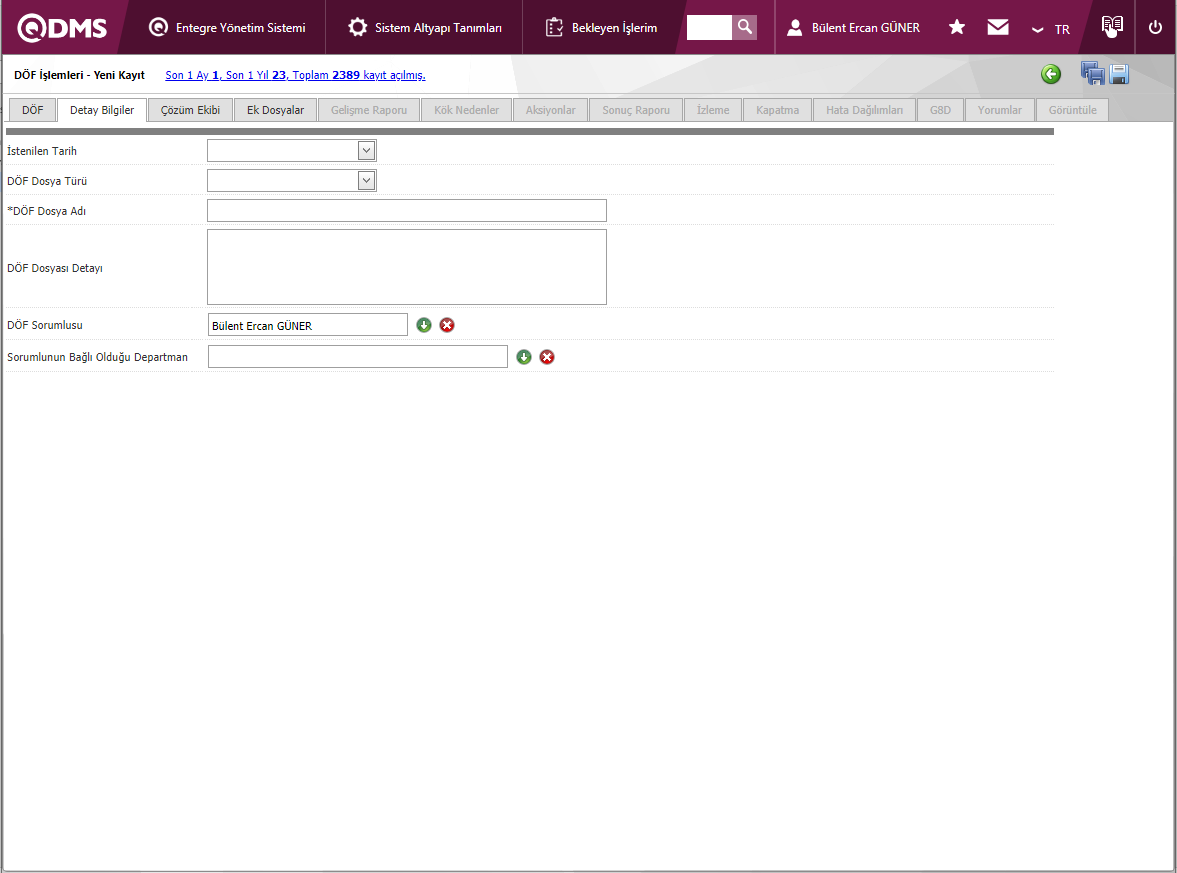Switch to the DÖF tab

click(32, 110)
